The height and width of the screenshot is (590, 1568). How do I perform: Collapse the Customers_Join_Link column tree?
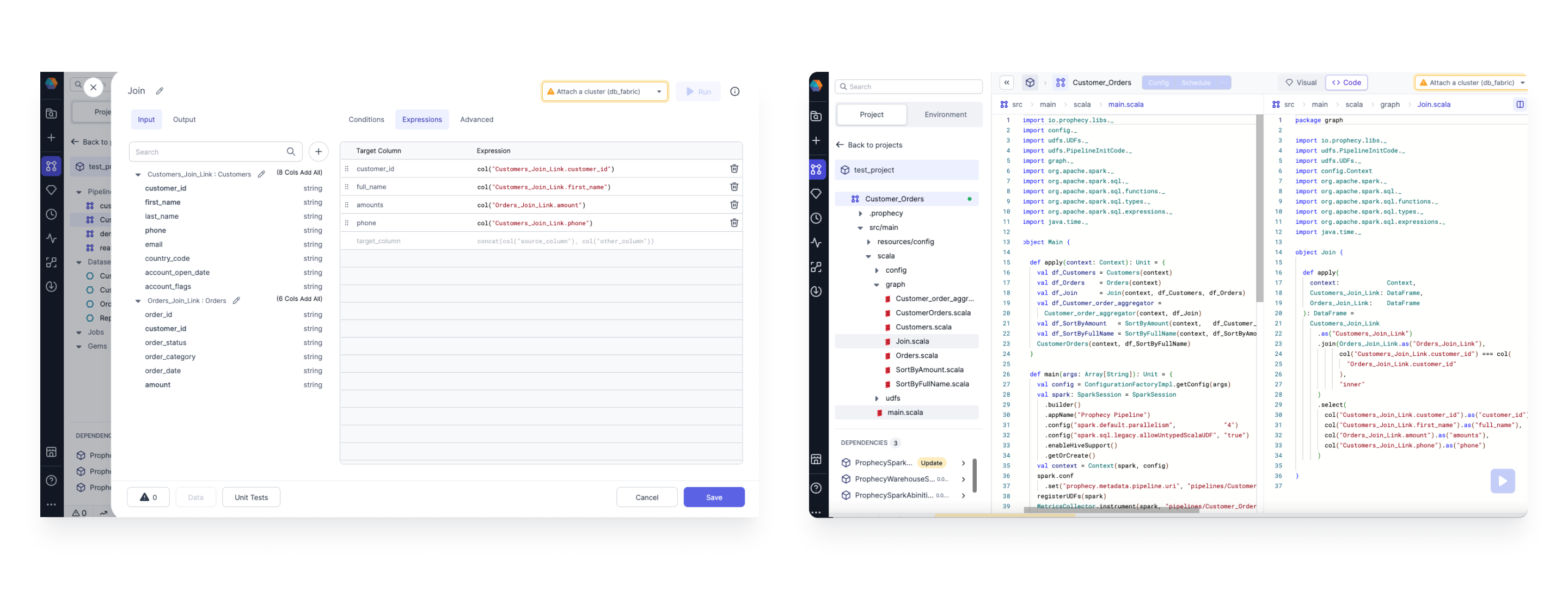click(x=138, y=175)
